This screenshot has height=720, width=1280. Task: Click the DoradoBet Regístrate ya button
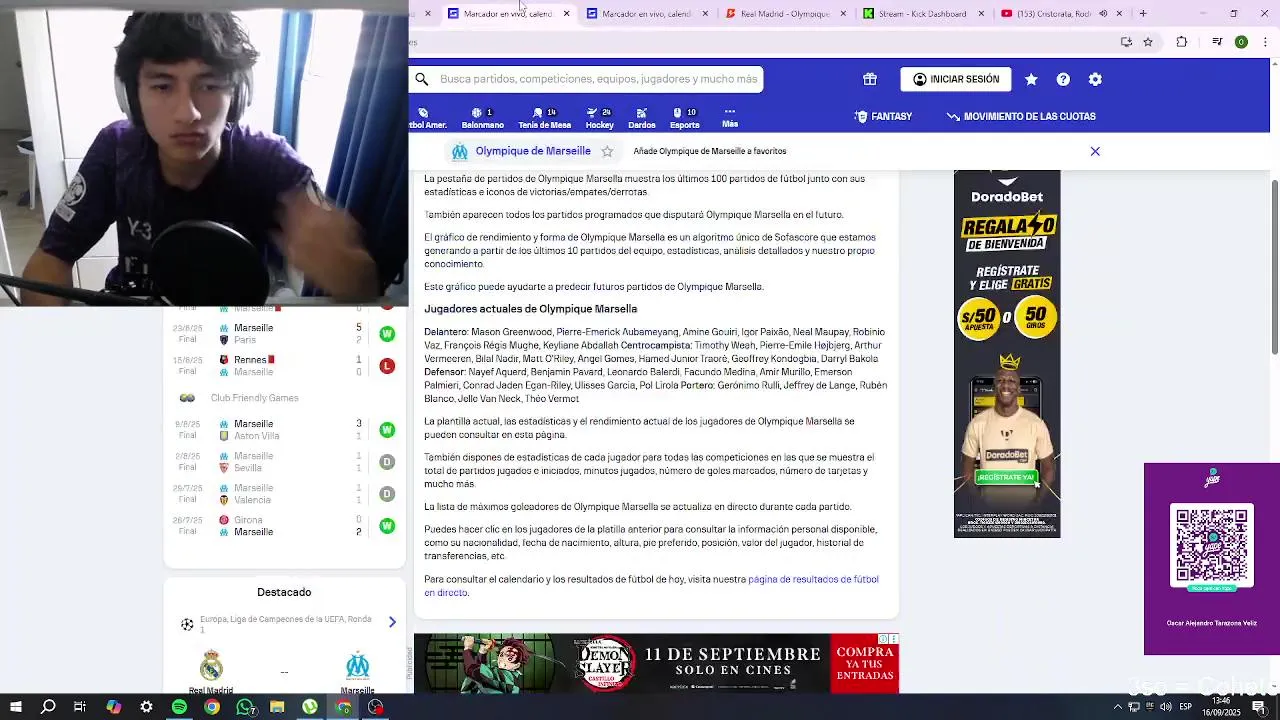point(1006,477)
